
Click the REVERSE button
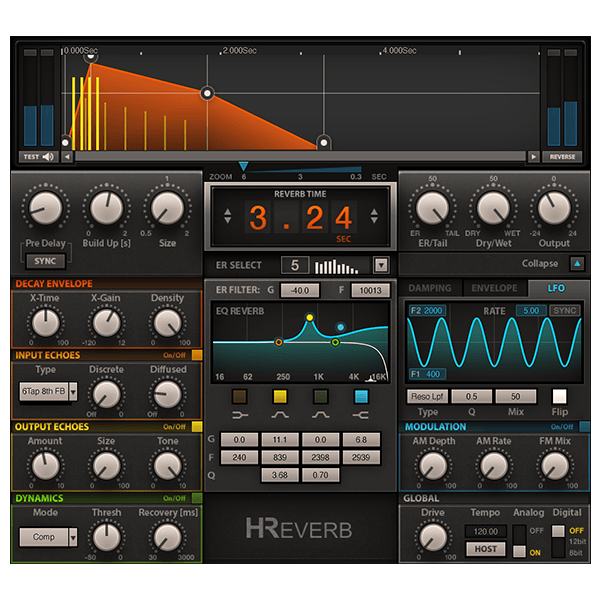(562, 157)
